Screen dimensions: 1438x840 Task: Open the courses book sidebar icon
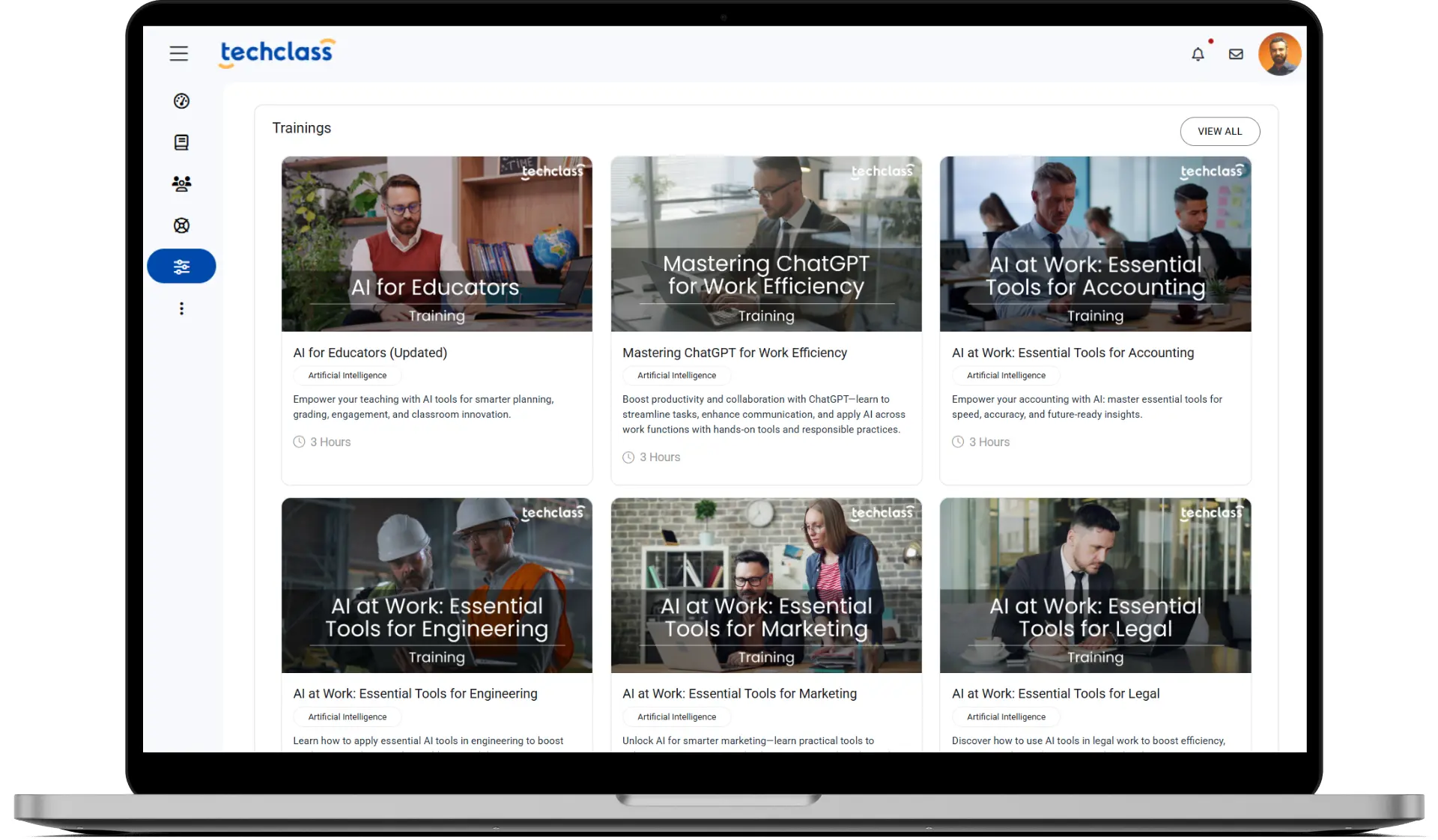[181, 142]
